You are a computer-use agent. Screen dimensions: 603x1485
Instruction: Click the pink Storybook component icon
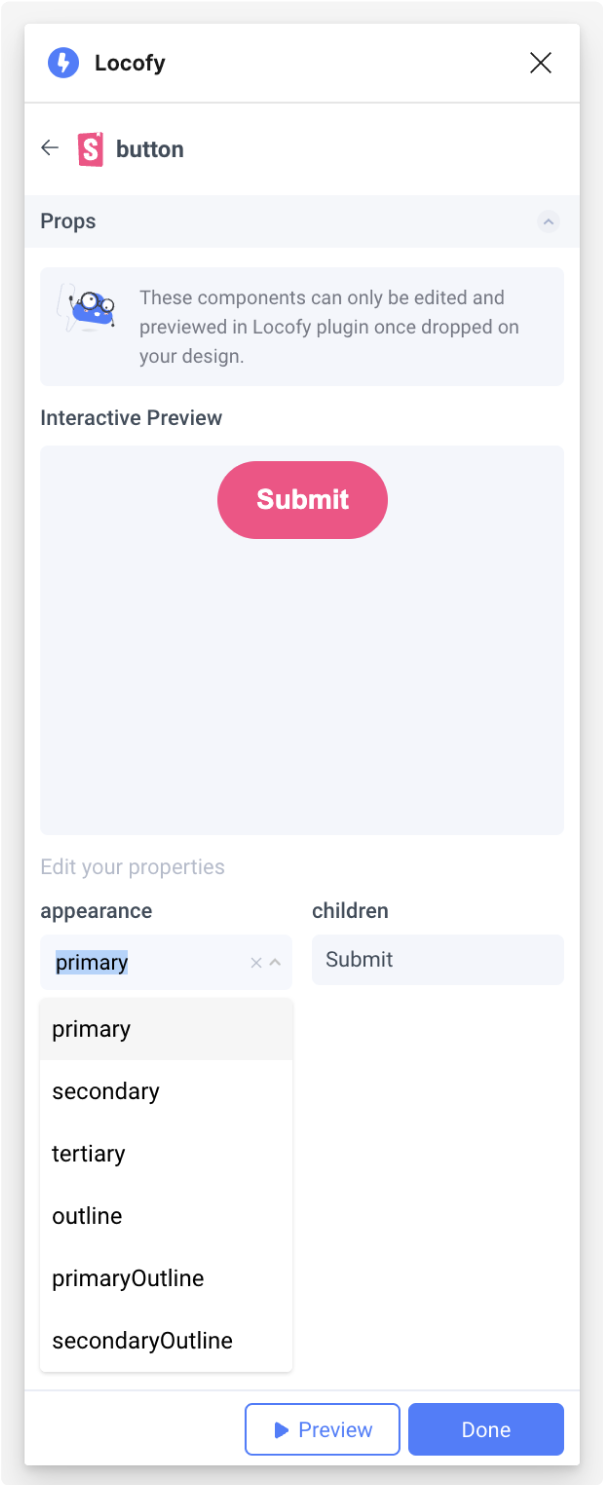91,149
